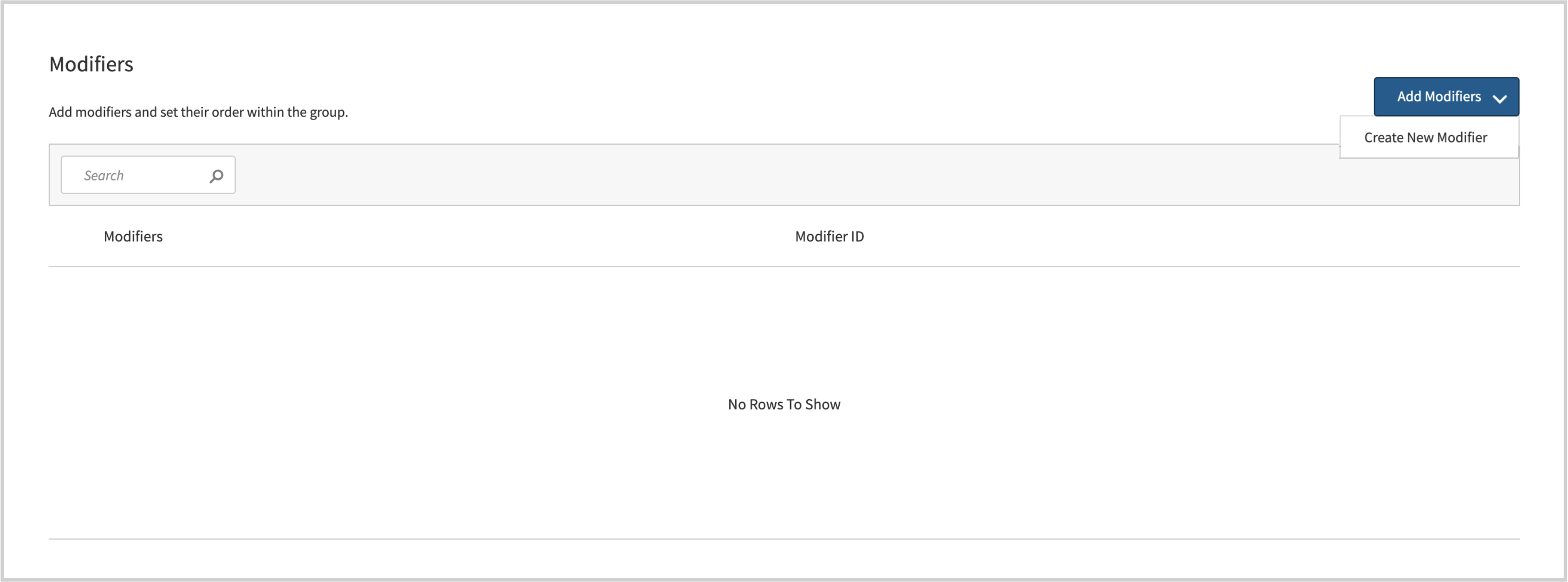This screenshot has width=1568, height=582.
Task: Run search with the magnifier icon
Action: [x=216, y=176]
